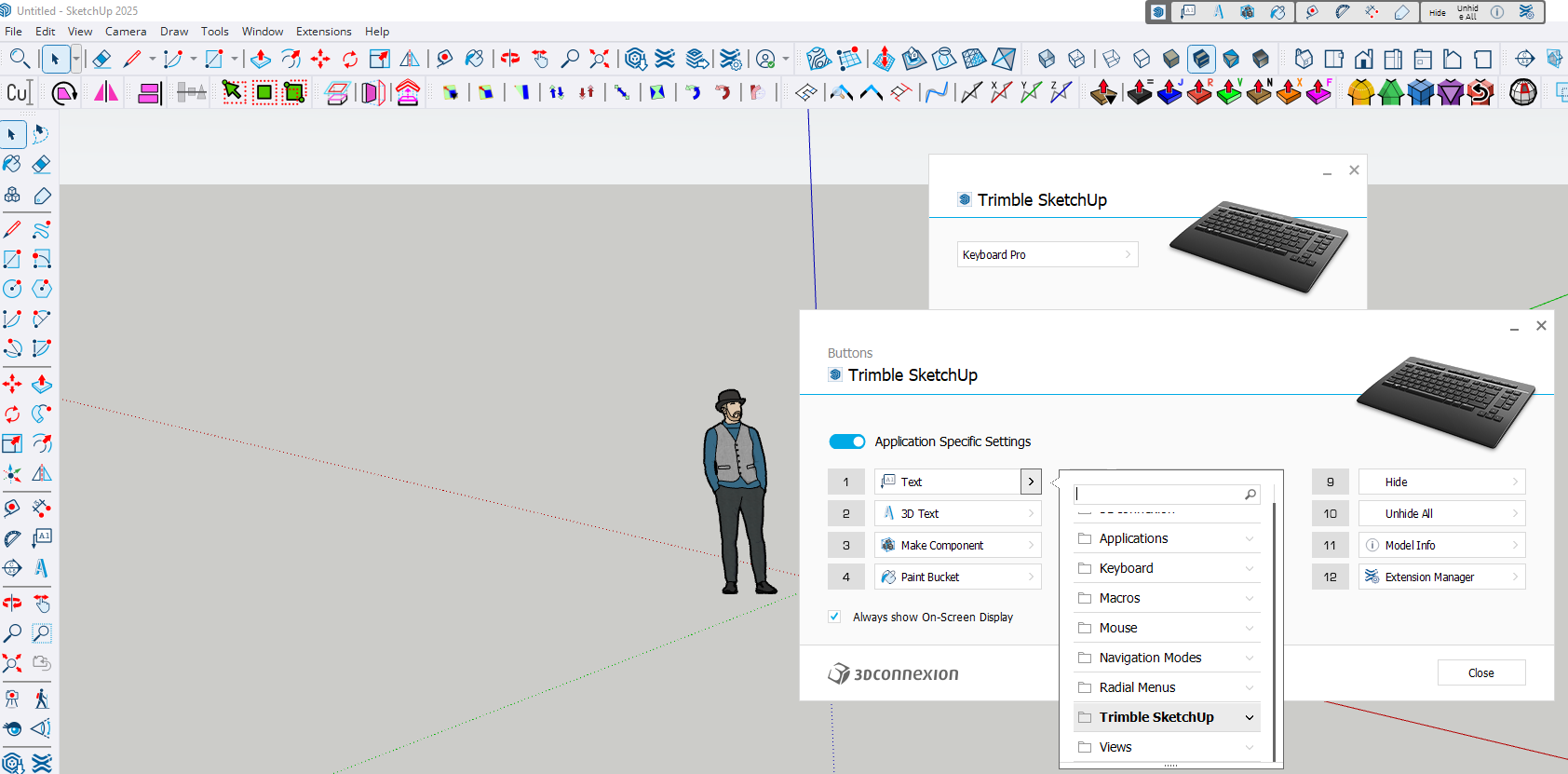Open Select tool dropdown arrow in top toolbar
The height and width of the screenshot is (774, 1568).
tap(76, 59)
